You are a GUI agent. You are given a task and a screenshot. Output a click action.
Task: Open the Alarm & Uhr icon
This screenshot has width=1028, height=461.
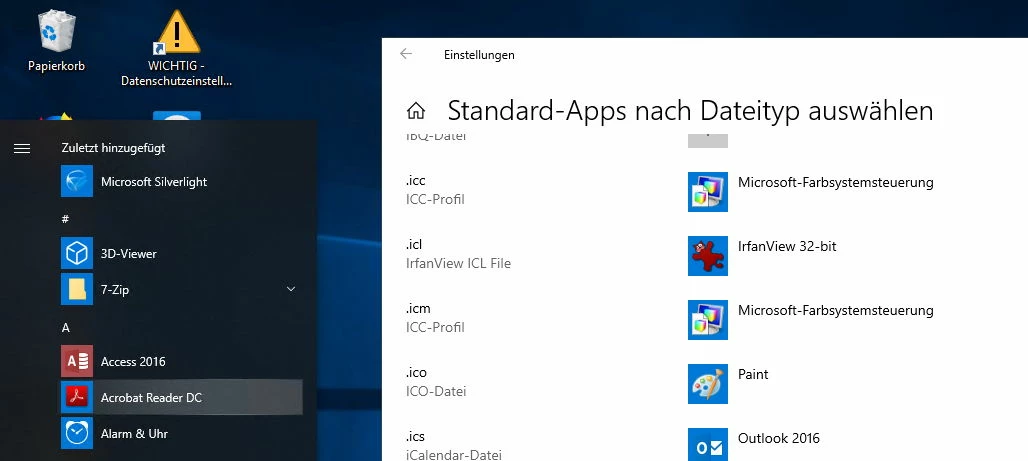[77, 433]
